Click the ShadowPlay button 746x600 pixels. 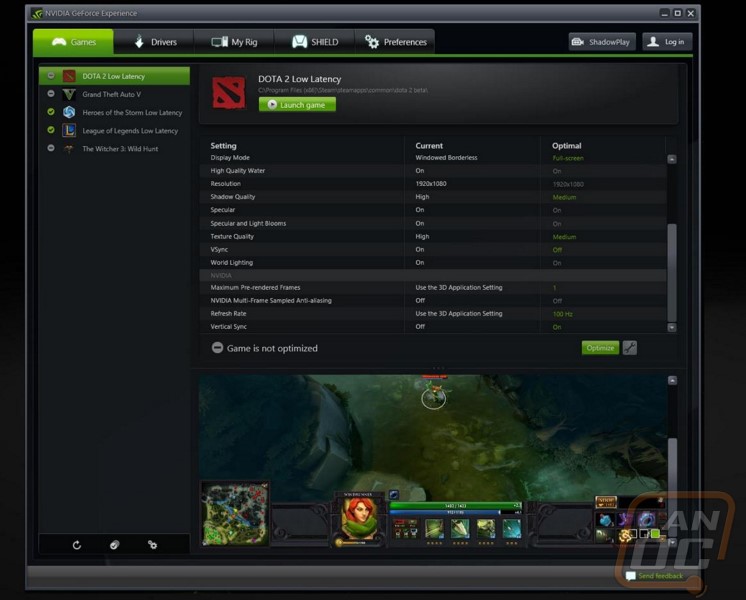point(602,42)
